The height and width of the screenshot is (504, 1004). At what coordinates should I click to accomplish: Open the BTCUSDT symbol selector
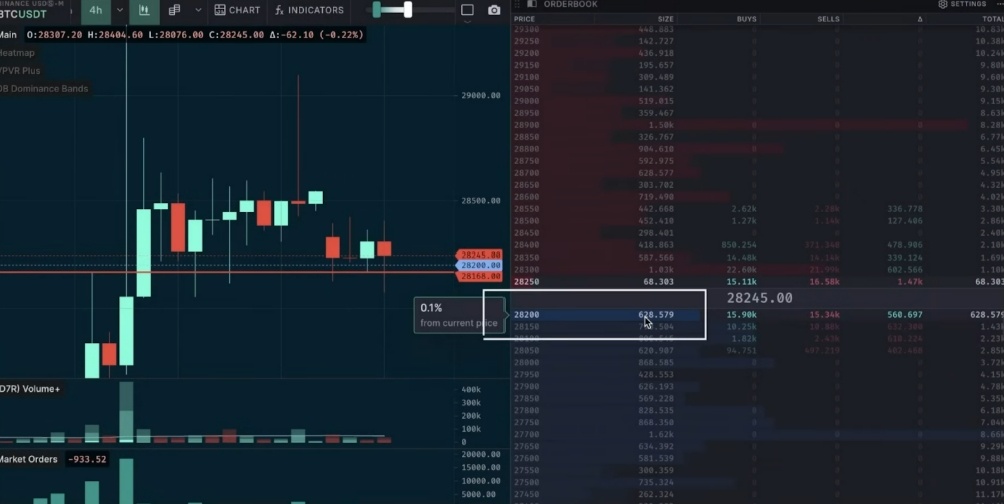pos(24,14)
